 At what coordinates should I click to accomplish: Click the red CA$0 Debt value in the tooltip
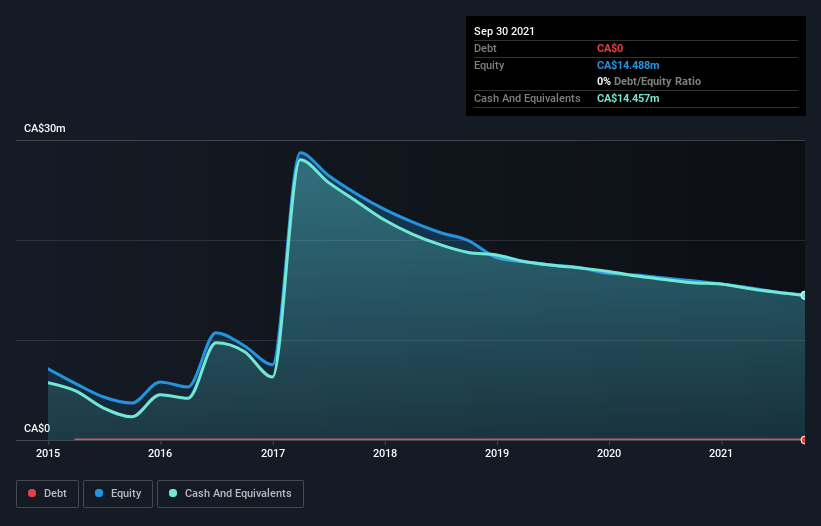(610, 48)
